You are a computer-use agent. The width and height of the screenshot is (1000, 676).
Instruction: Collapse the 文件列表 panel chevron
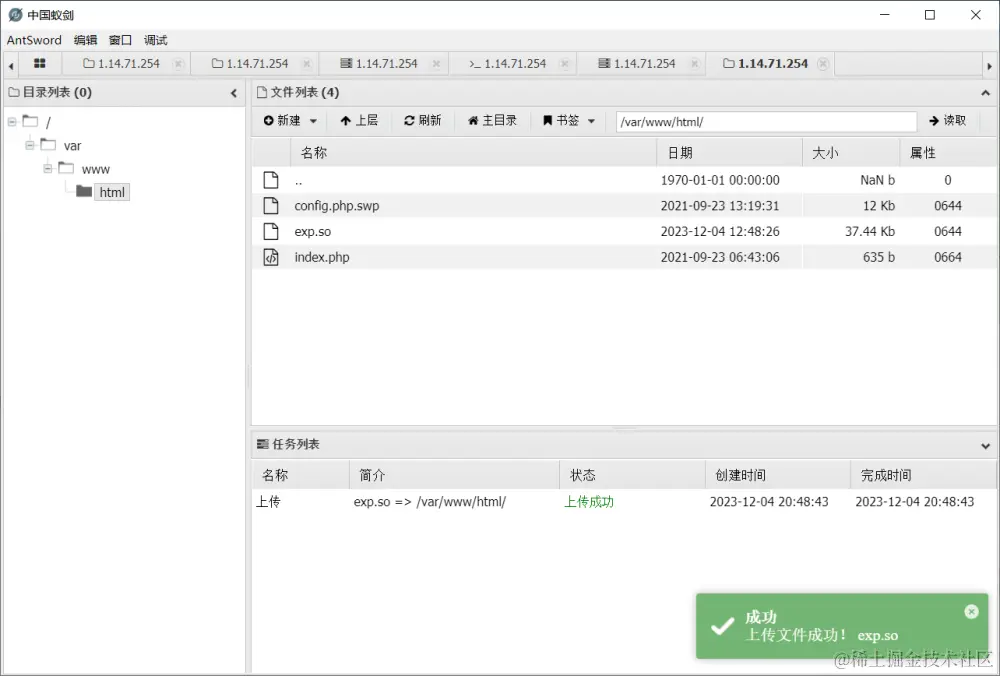[x=985, y=93]
